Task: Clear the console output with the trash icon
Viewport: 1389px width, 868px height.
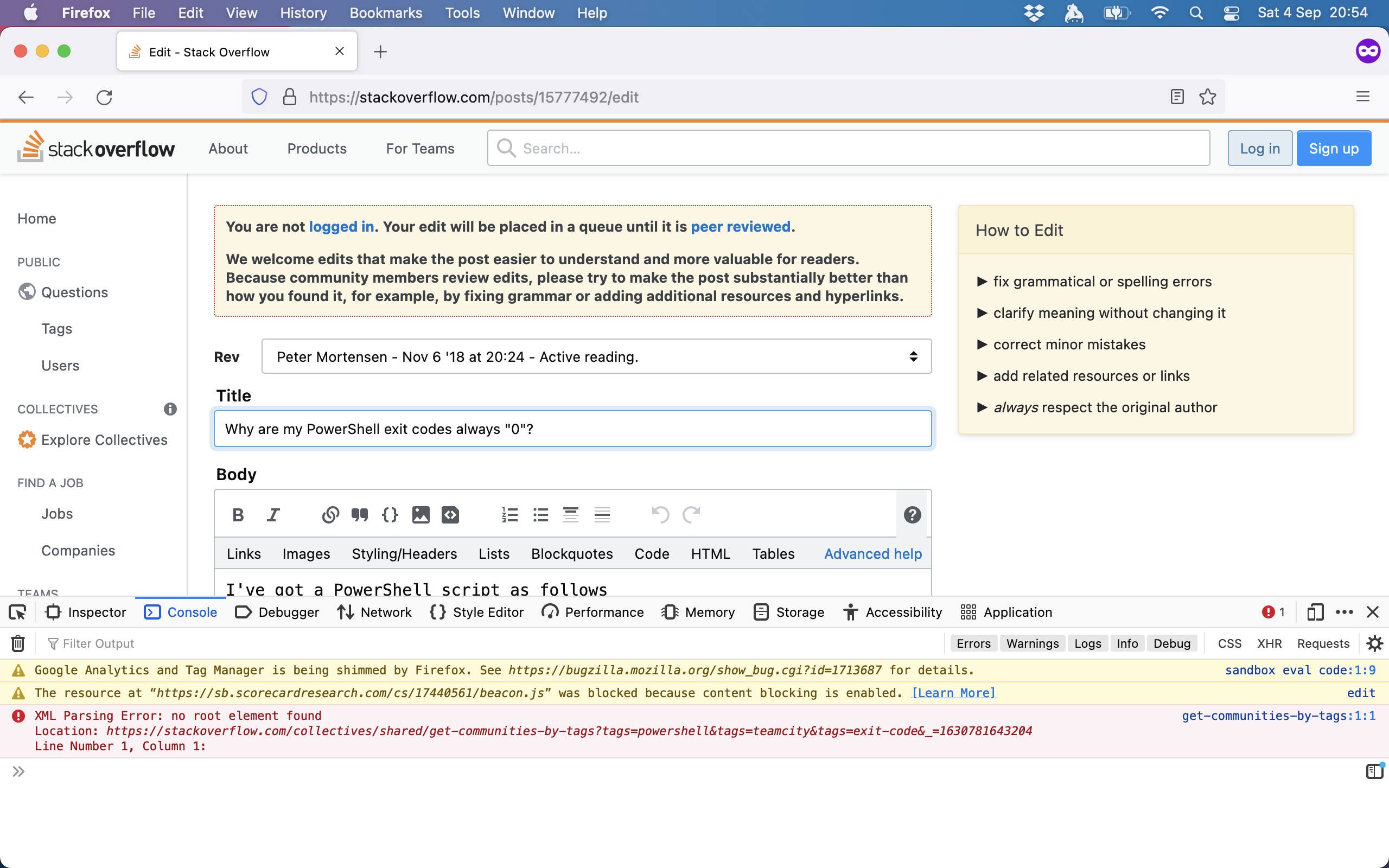Action: tap(18, 643)
